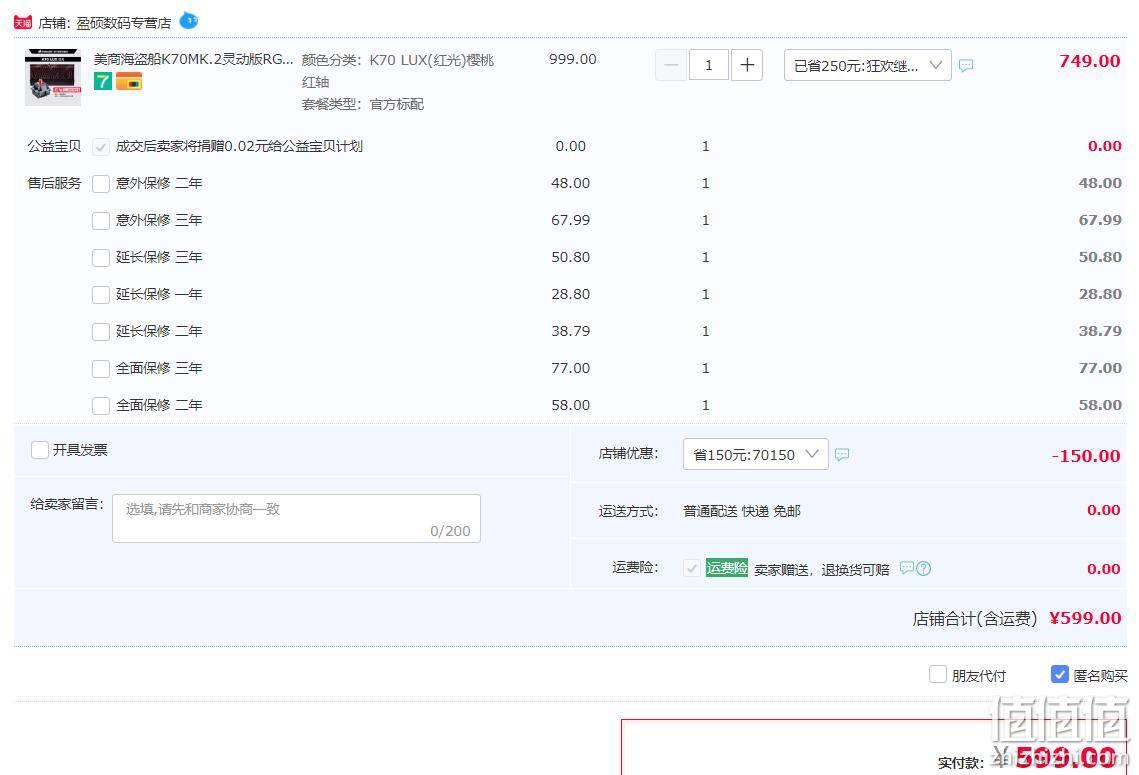Click the quantity input field showing 1

(x=709, y=65)
